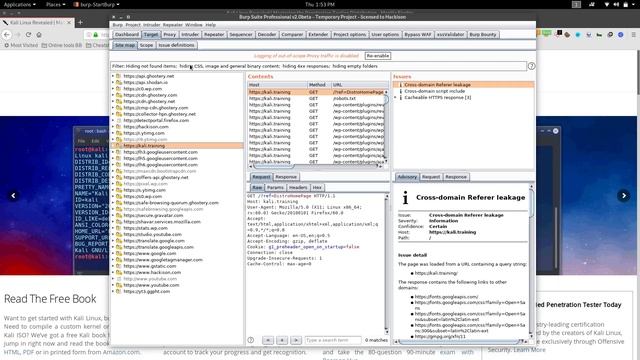
Task: Open Issue definitions sub-tab
Action: tap(176, 45)
